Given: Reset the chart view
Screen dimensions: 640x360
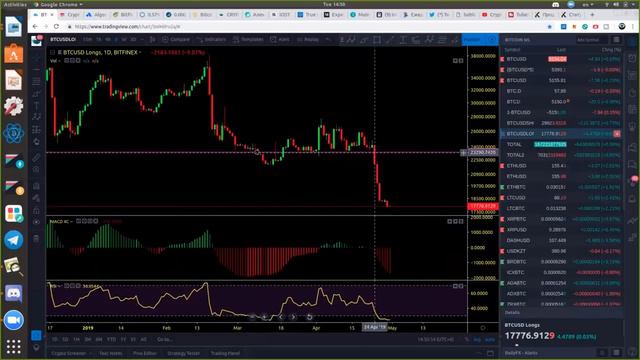Looking at the screenshot, I should coord(309,317).
